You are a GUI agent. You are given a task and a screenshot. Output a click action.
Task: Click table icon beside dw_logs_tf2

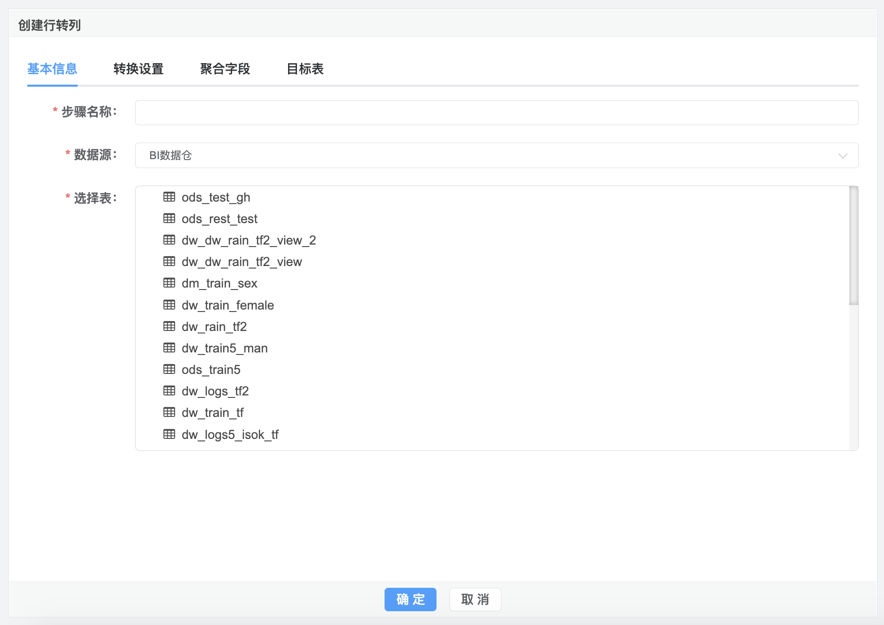click(x=169, y=391)
